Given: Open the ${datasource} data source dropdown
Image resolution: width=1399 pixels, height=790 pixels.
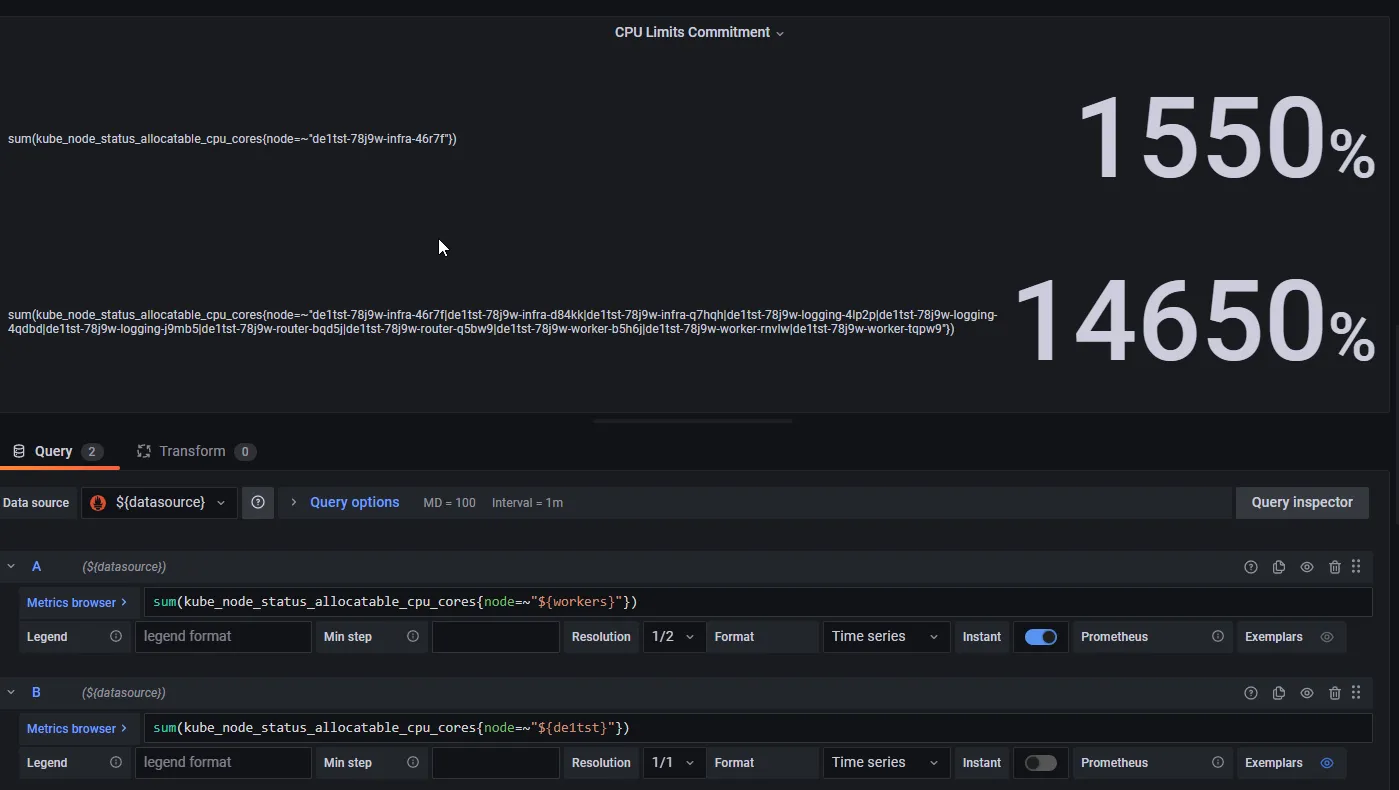Looking at the screenshot, I should coord(160,502).
